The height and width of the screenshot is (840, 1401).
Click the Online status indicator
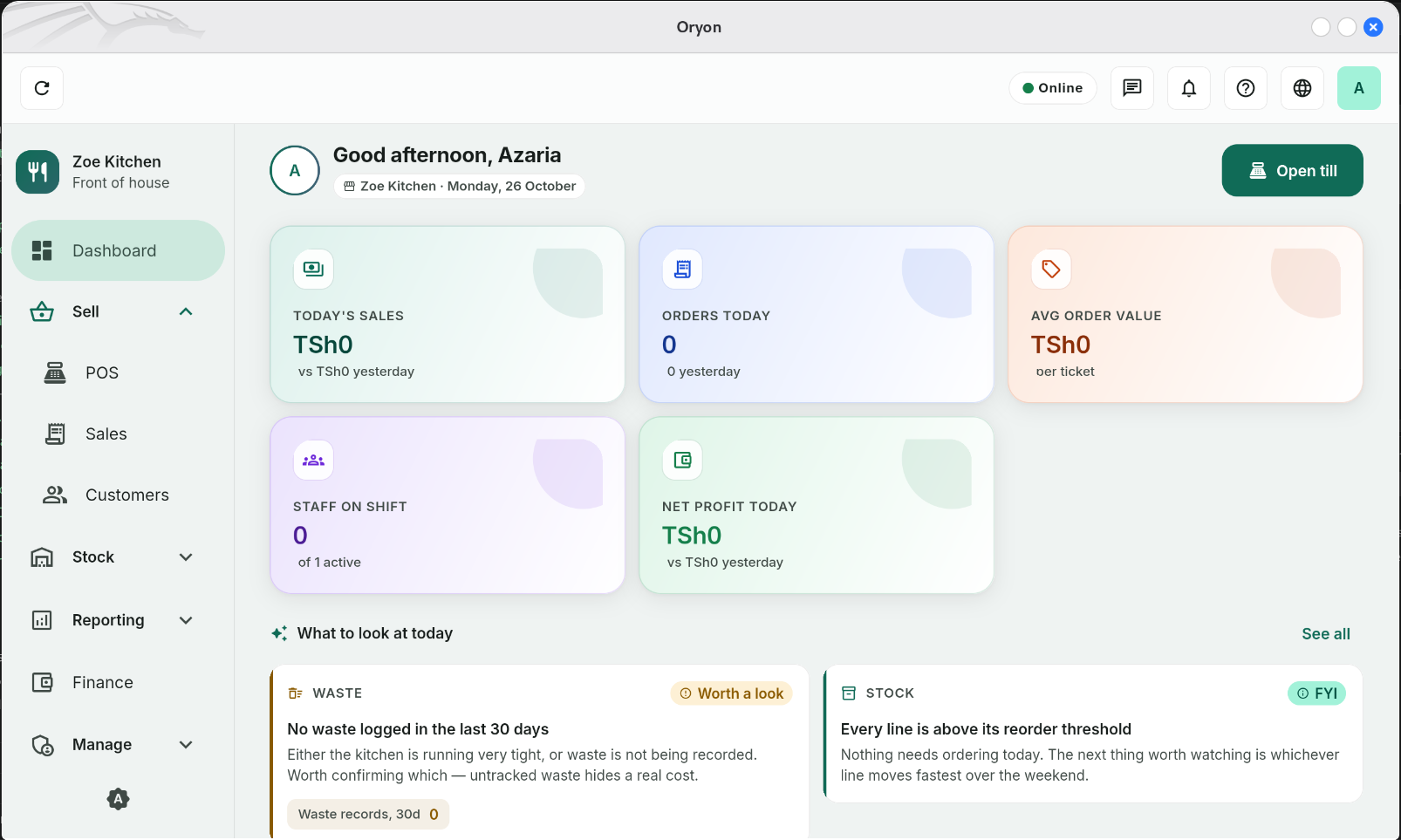pos(1053,88)
